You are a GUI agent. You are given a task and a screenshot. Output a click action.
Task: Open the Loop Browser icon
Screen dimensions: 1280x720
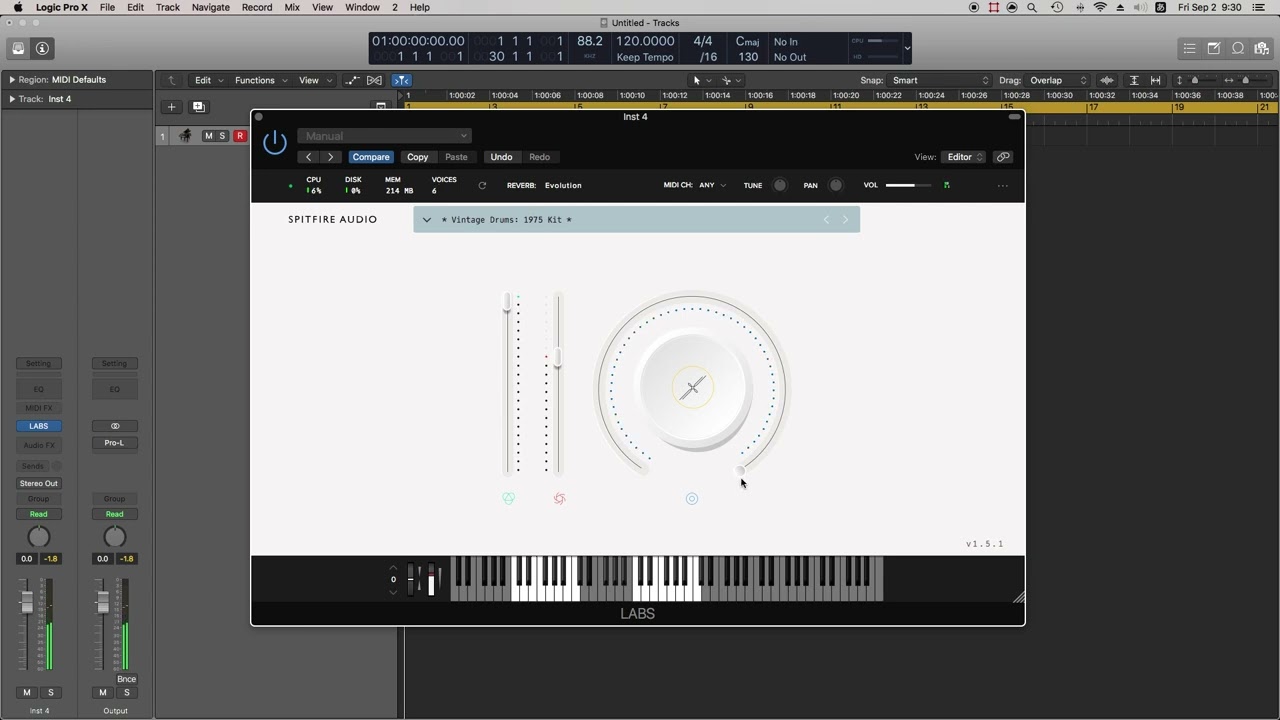tap(1238, 48)
